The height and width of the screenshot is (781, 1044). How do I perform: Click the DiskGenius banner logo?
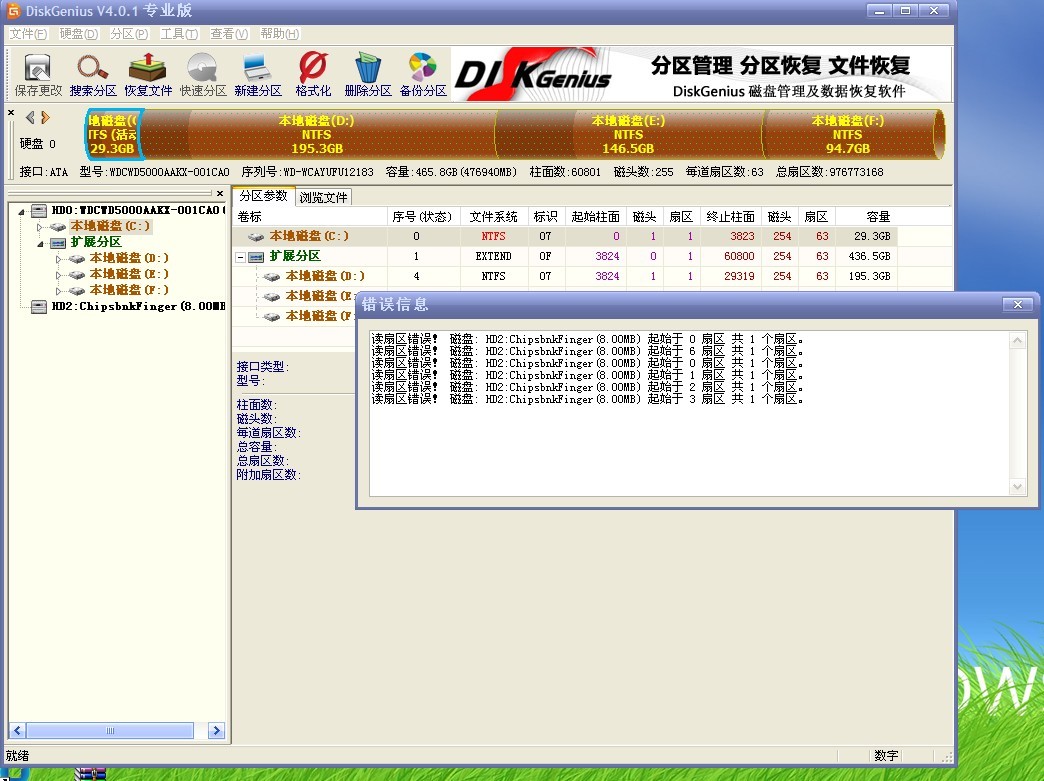[x=533, y=75]
